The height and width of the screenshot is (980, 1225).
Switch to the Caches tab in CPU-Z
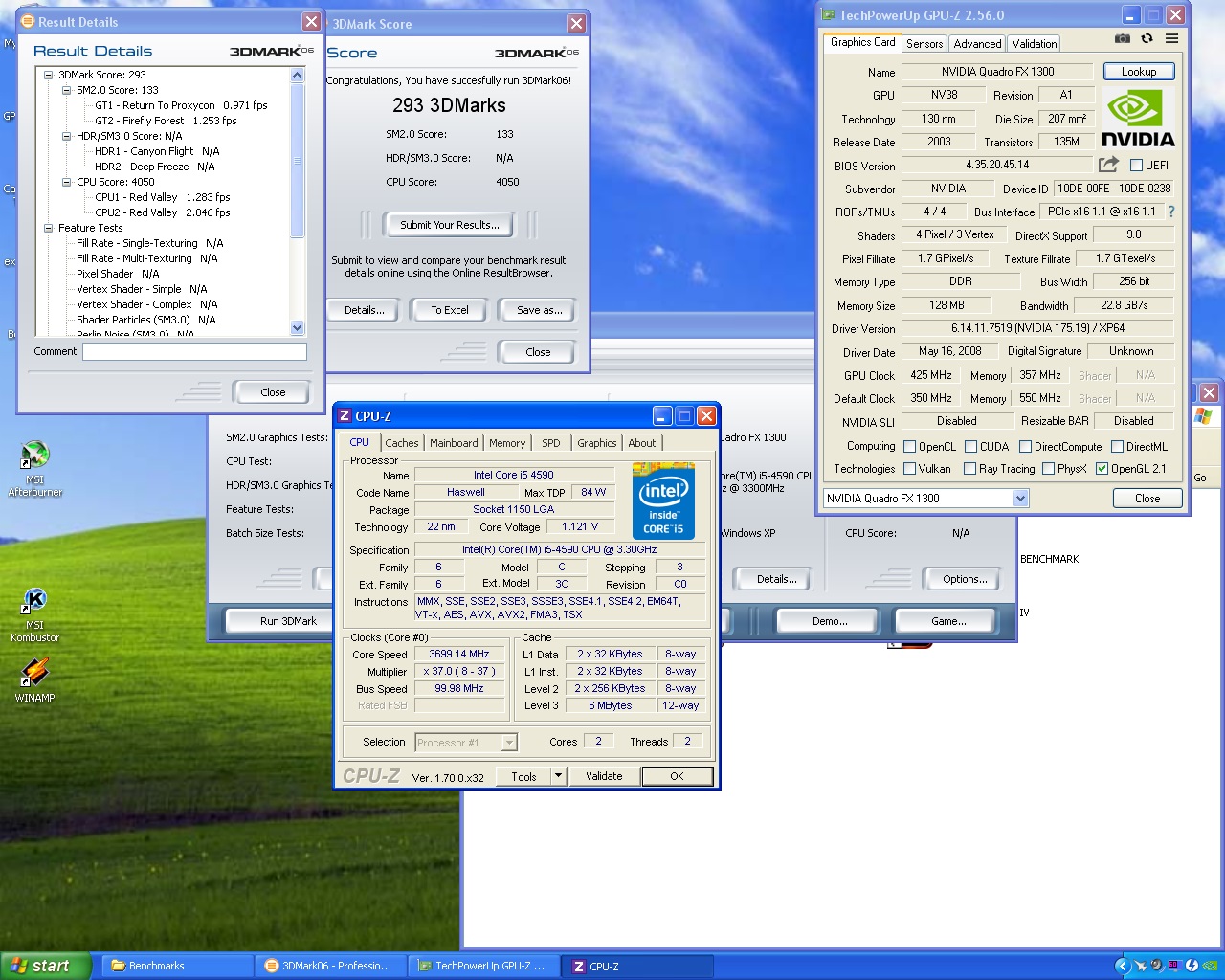coord(401,443)
